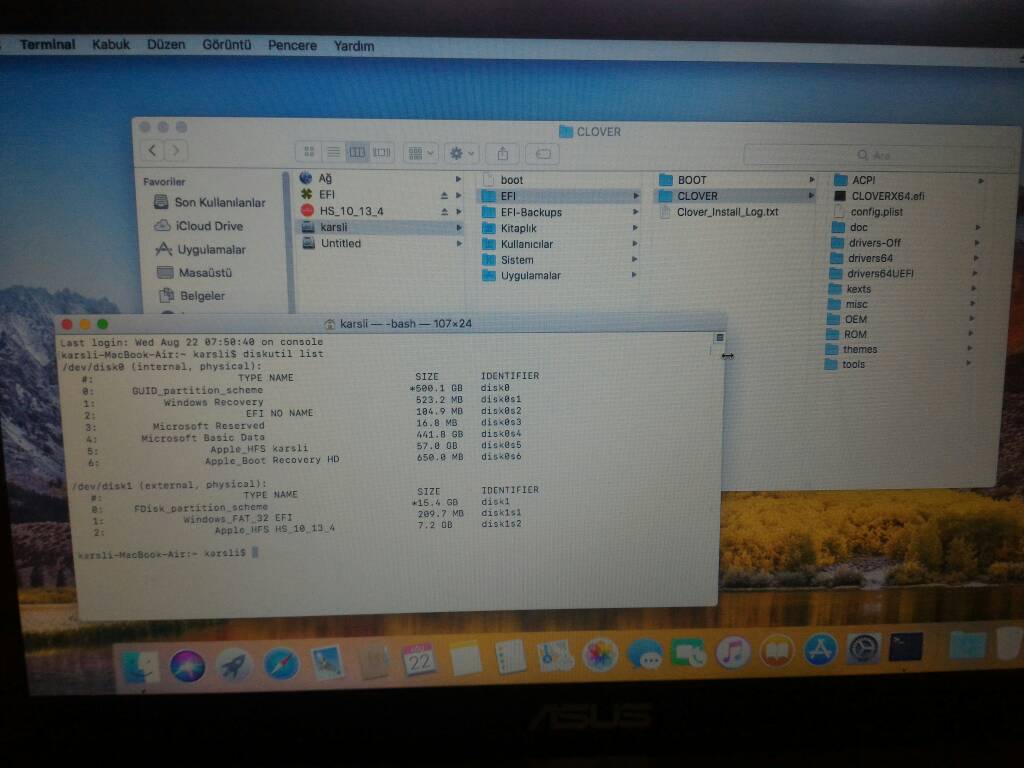1024x768 pixels.
Task: Open iCloud Drive in sidebar
Action: click(x=208, y=226)
